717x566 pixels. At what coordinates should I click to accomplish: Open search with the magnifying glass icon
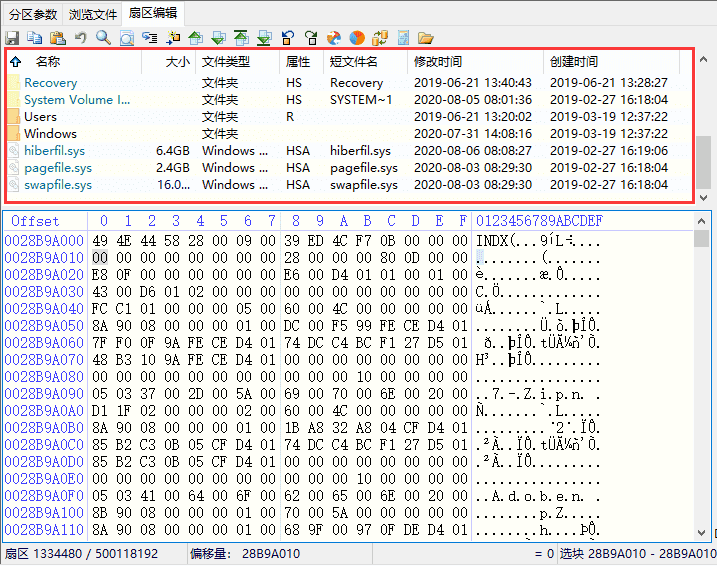(x=103, y=38)
